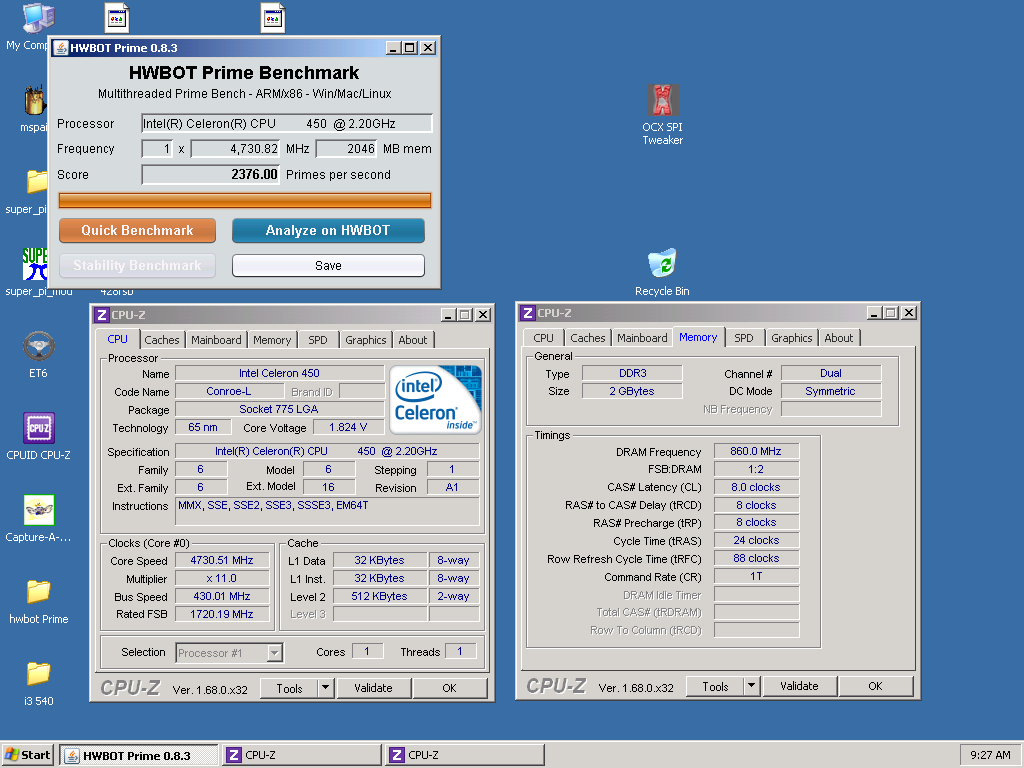Screen dimensions: 1024x768
Task: Click the Code Name Conroe-L value
Action: tap(229, 391)
